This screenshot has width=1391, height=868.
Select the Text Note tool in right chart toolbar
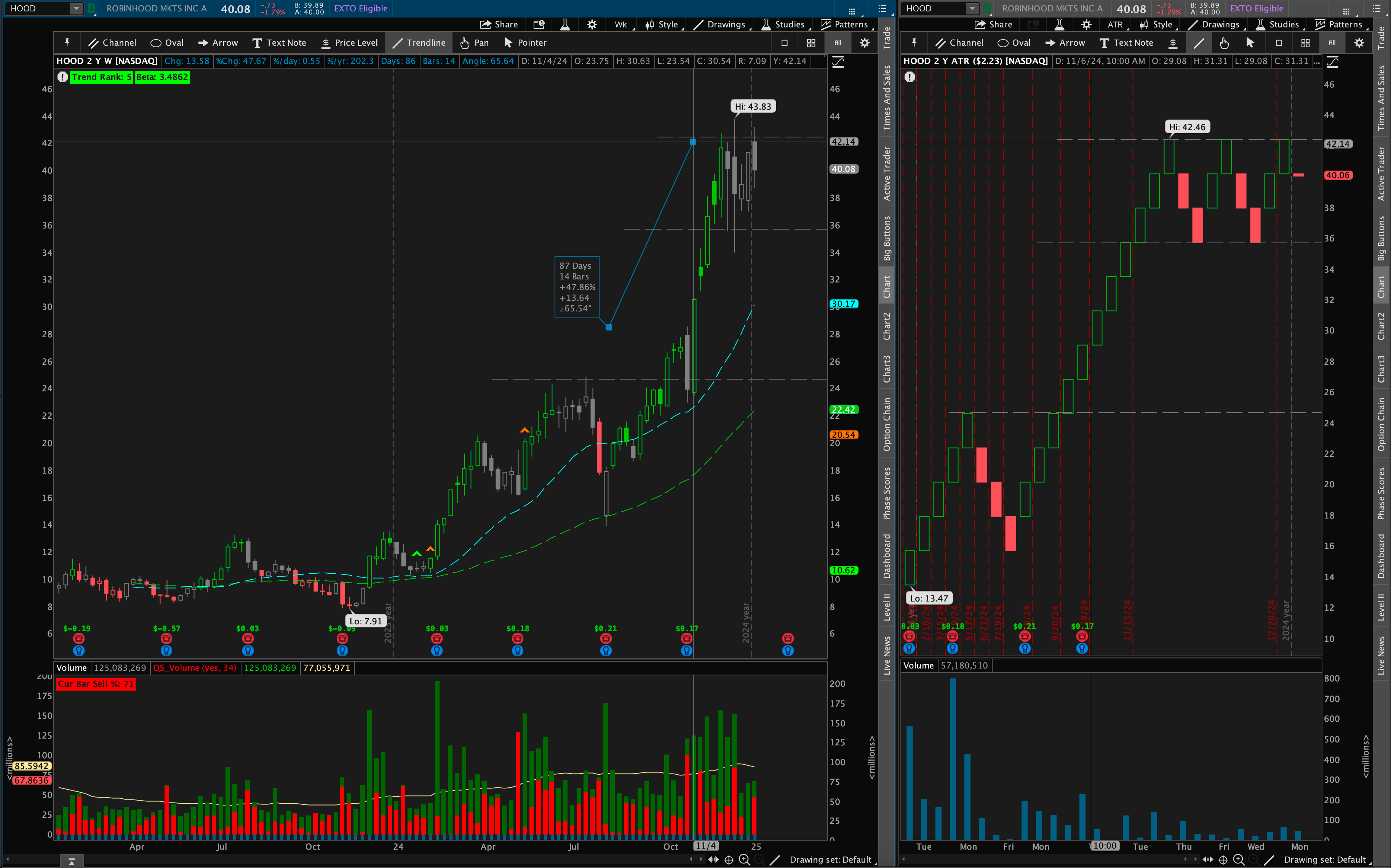coord(1126,43)
